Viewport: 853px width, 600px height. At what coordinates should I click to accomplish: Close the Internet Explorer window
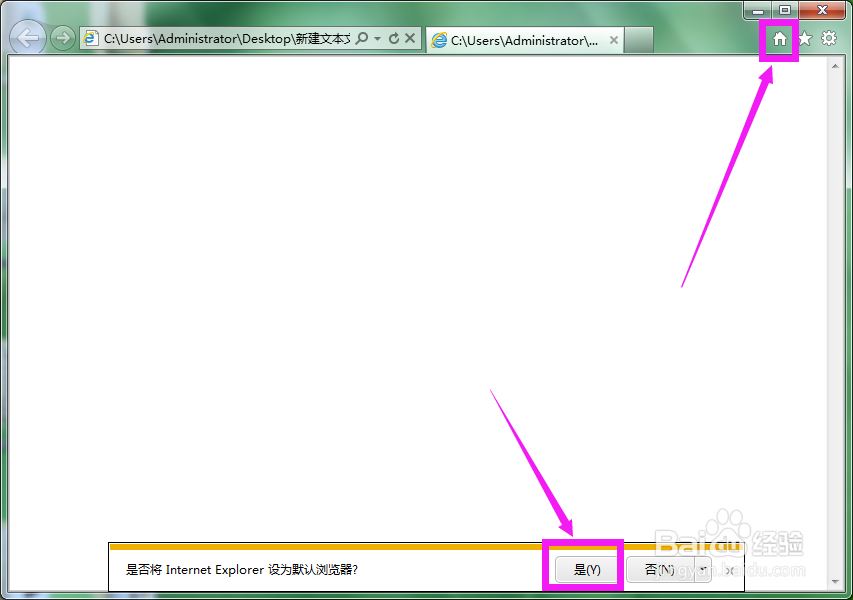pos(822,10)
